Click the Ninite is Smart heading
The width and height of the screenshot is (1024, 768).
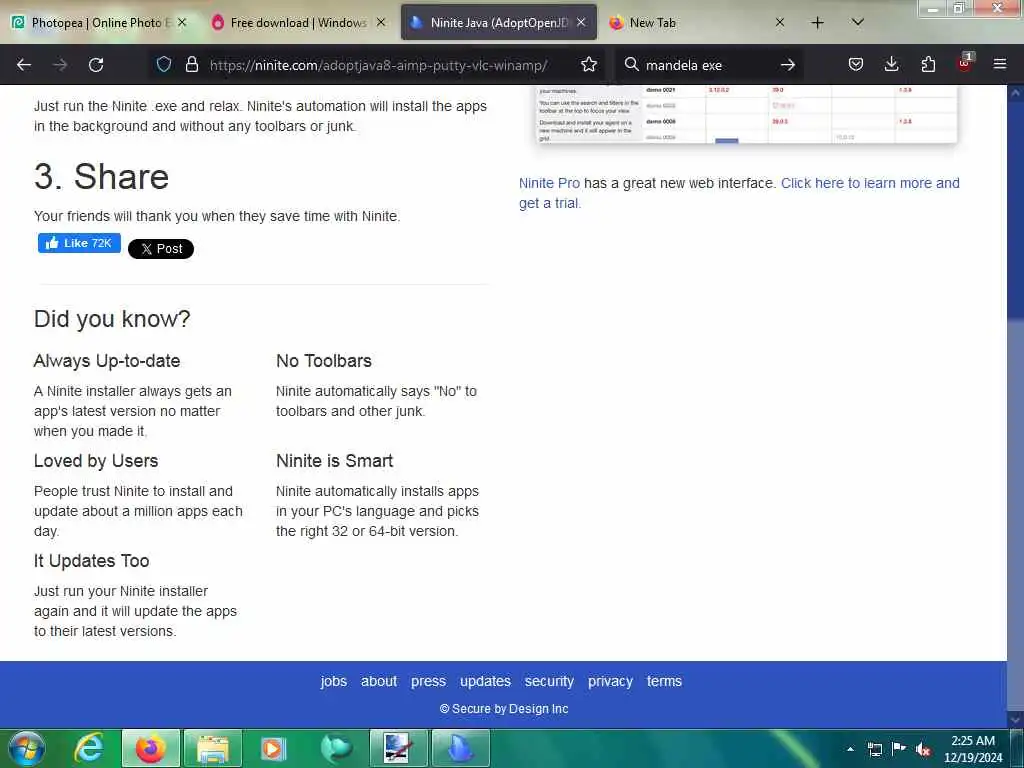[x=334, y=461]
